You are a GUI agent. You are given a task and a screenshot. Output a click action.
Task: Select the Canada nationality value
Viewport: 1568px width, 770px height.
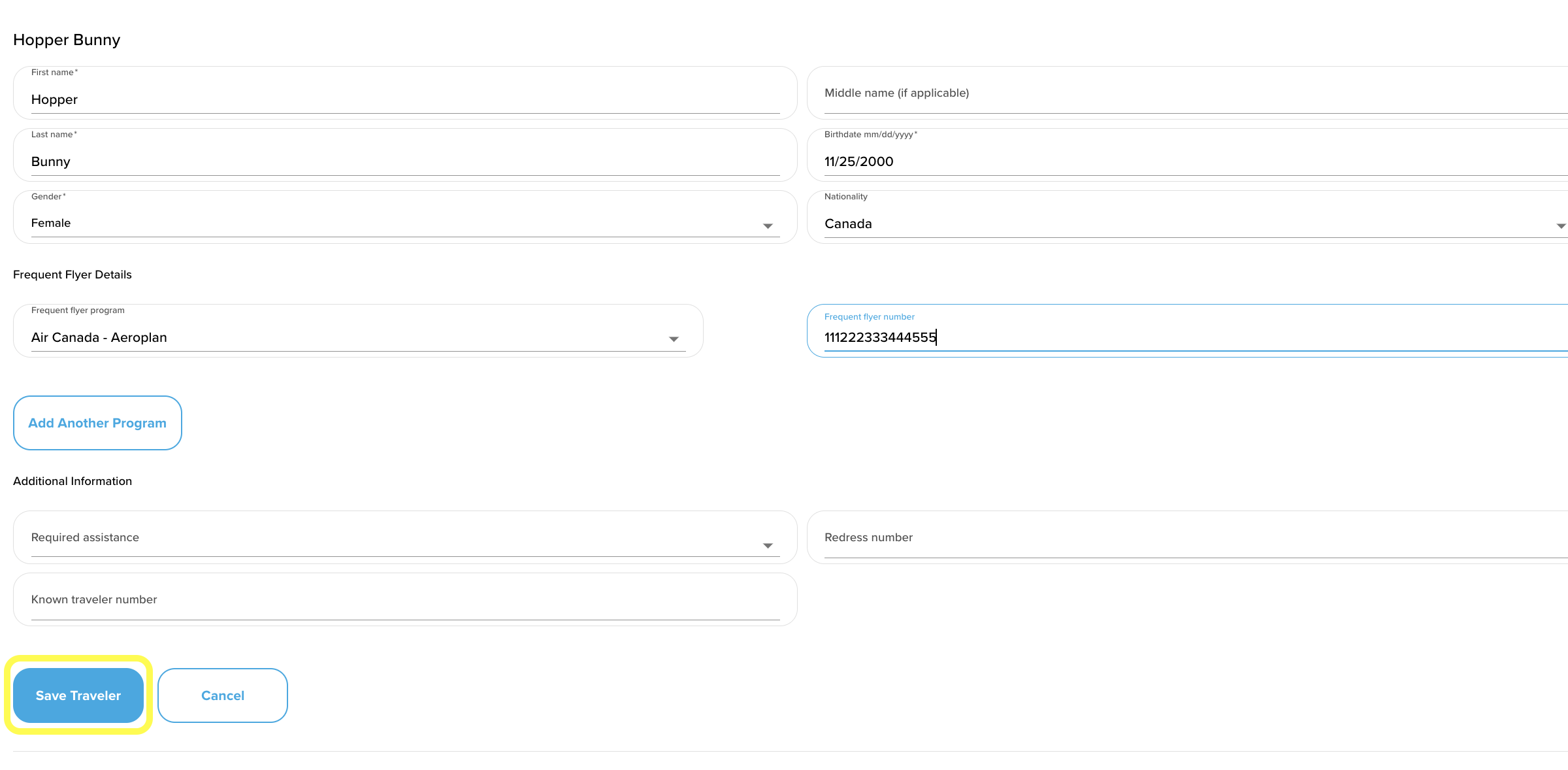click(x=848, y=224)
